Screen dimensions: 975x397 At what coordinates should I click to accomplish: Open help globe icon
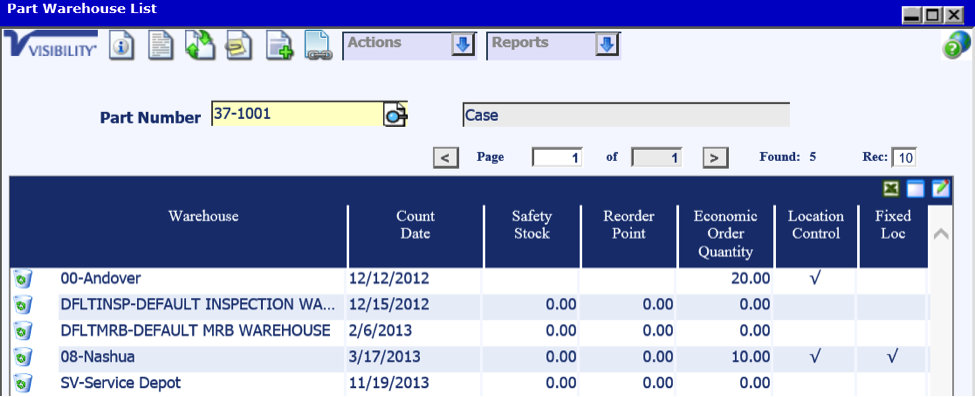tap(956, 45)
